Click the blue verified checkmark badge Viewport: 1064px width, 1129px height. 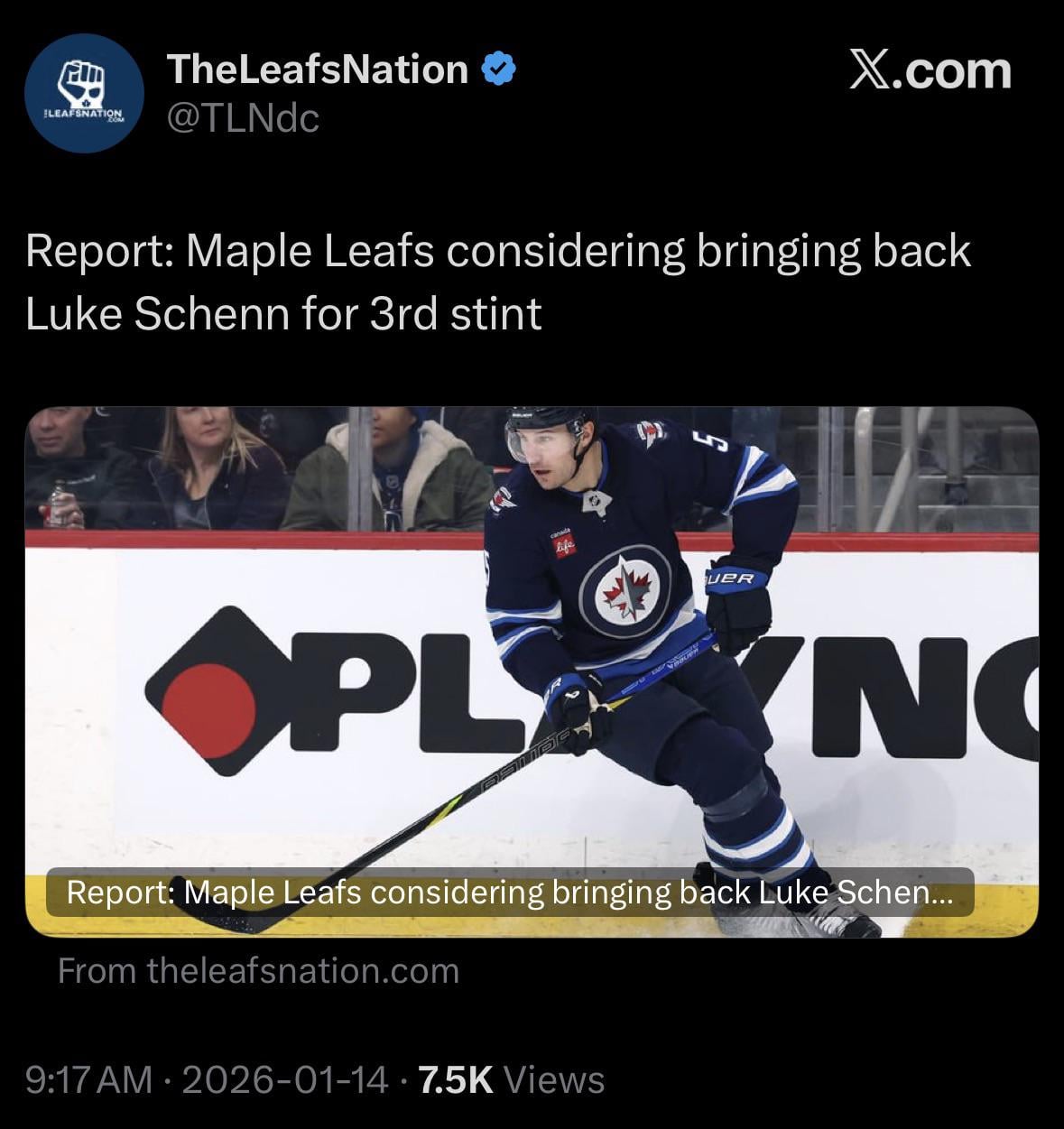(x=499, y=69)
